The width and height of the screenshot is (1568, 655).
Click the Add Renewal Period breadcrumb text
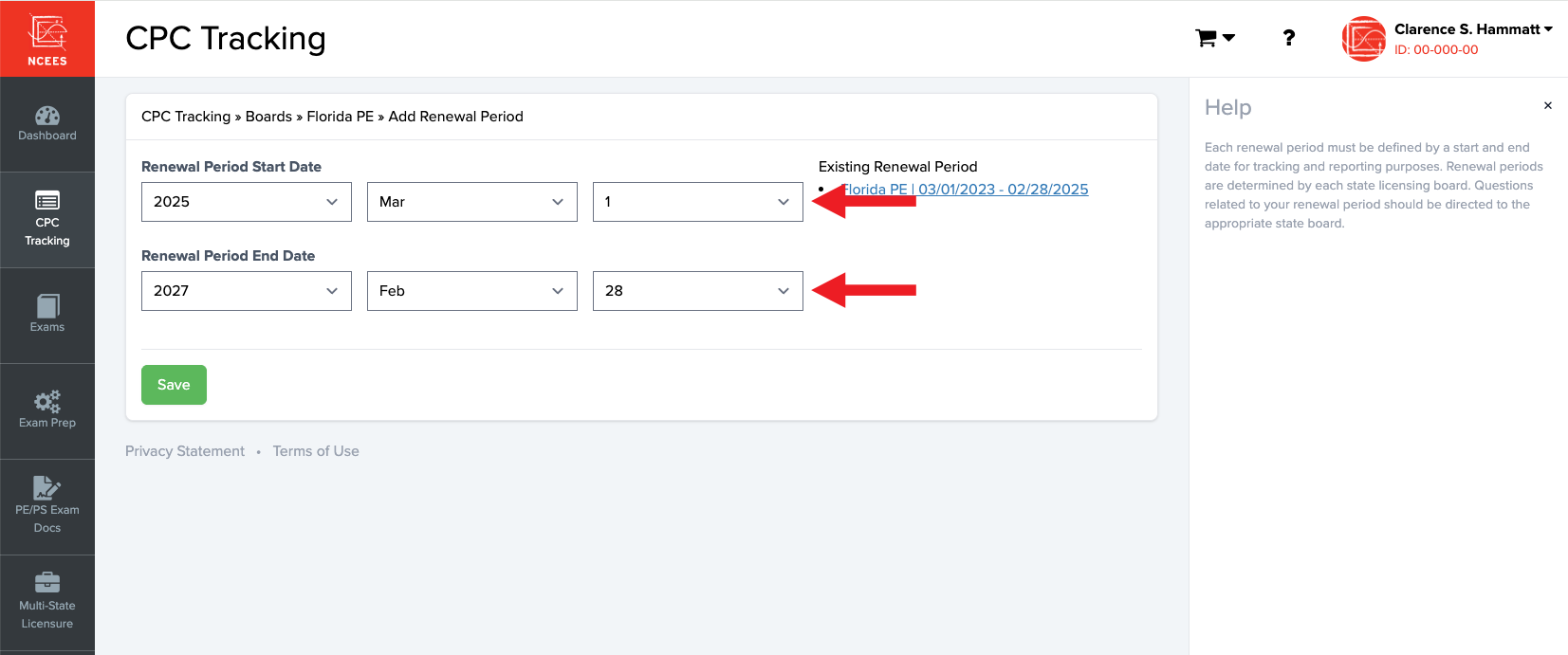click(x=455, y=117)
